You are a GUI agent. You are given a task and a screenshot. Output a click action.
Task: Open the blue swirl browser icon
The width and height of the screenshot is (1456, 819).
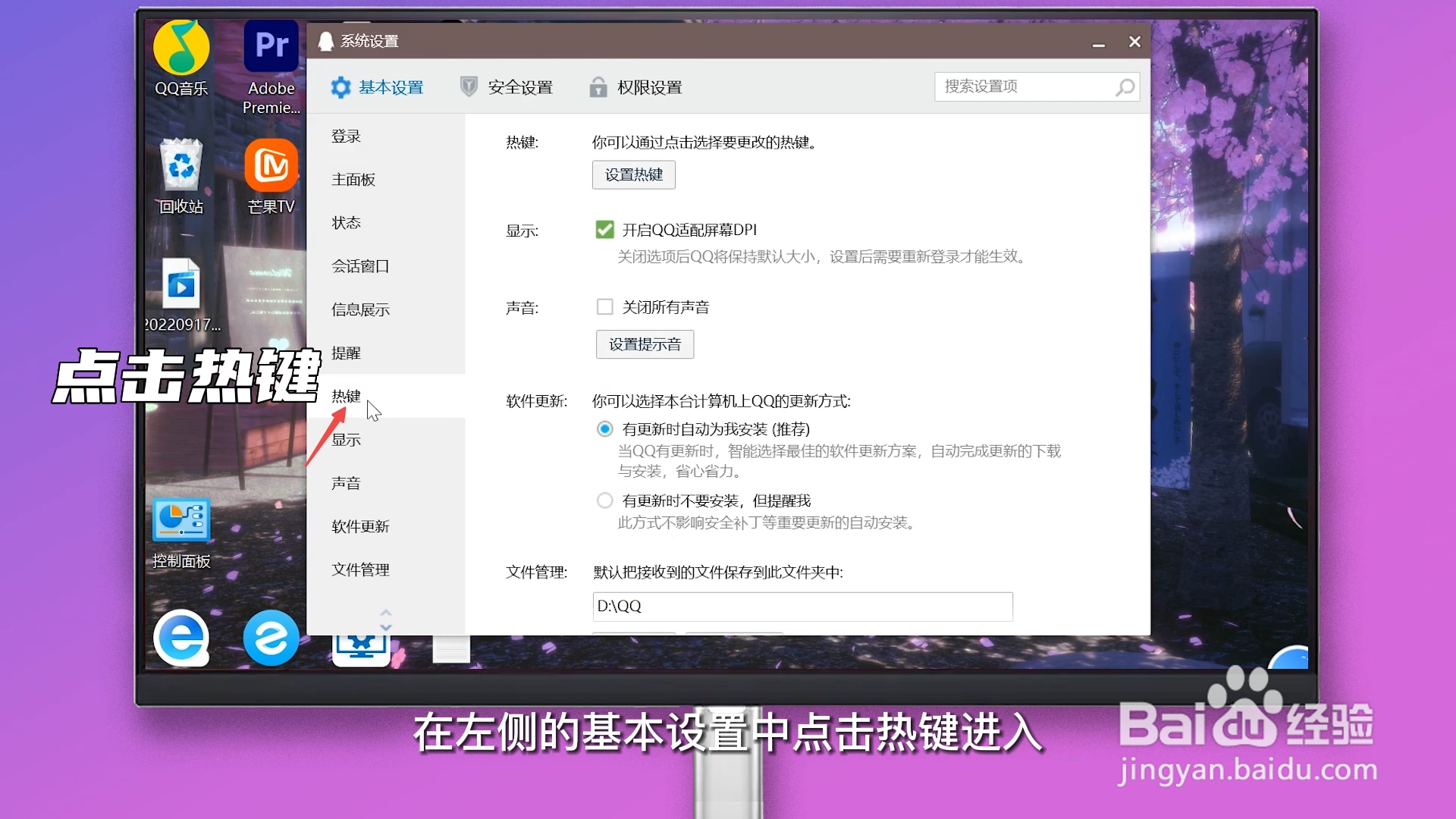(271, 638)
